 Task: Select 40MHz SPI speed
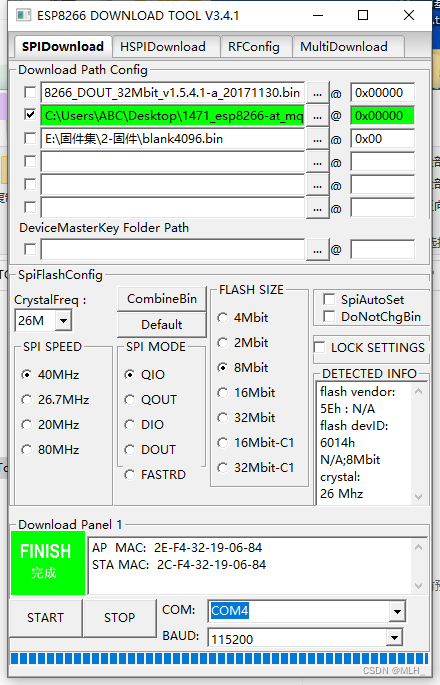coord(50,374)
